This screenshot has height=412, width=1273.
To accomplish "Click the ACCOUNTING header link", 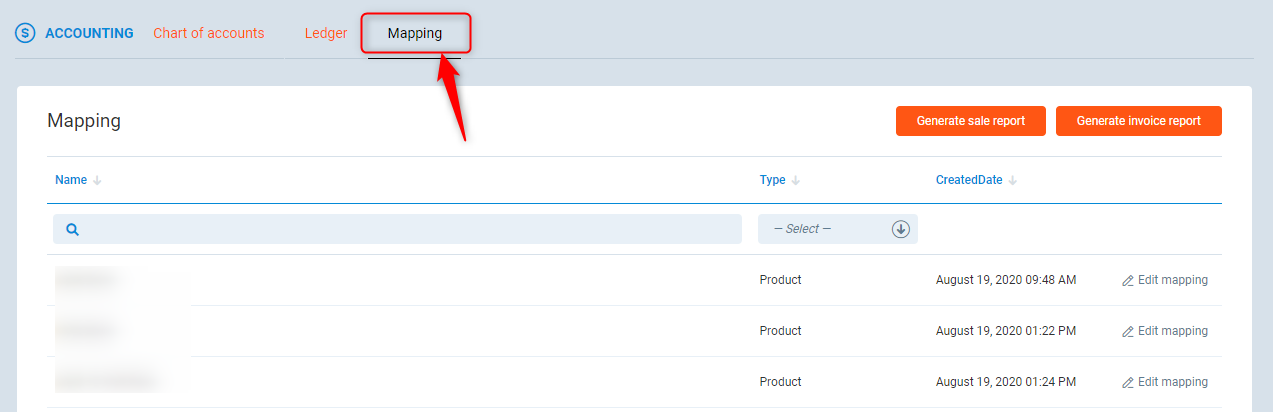I will (89, 33).
